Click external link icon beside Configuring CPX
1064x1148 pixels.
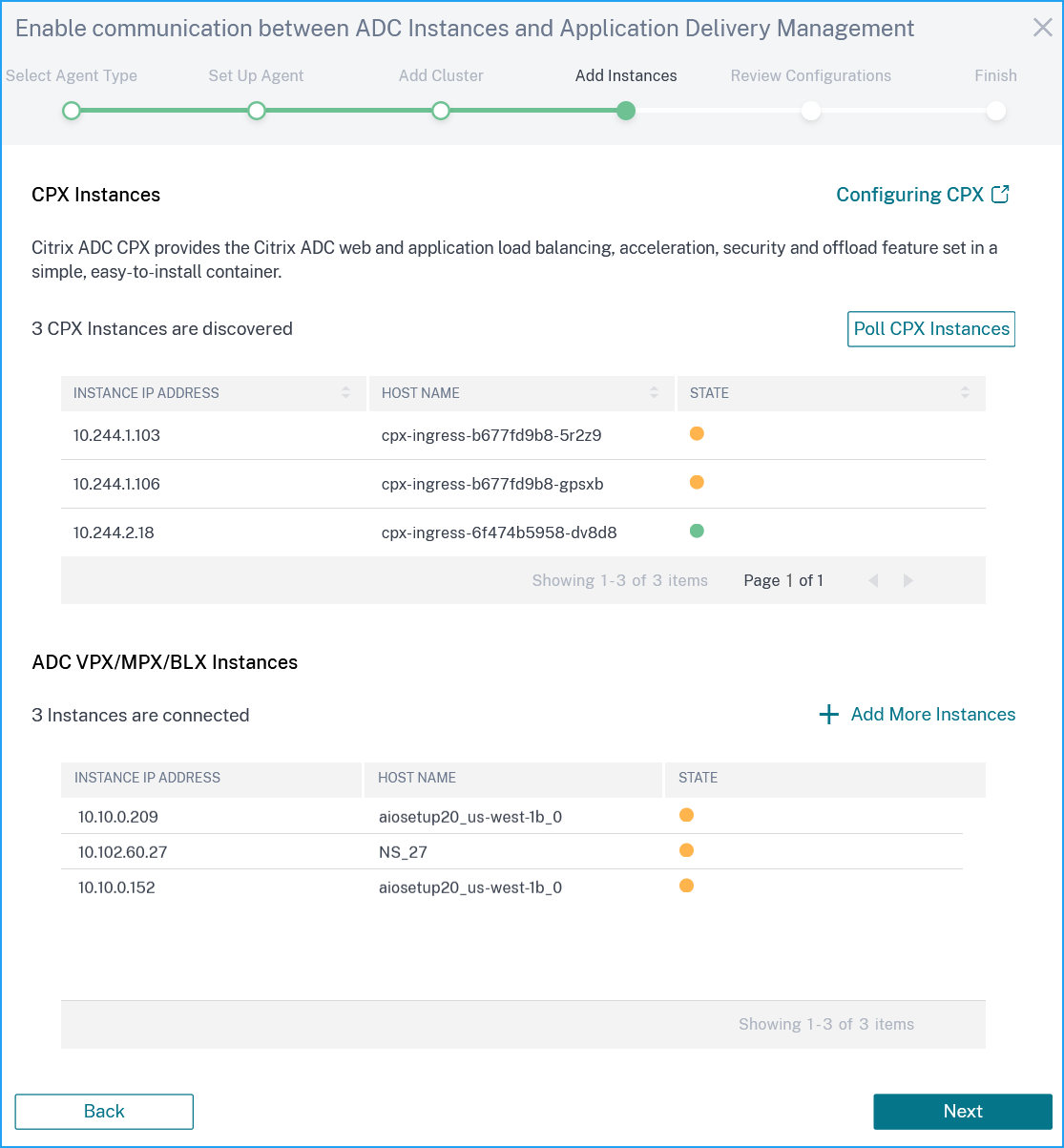click(1000, 195)
